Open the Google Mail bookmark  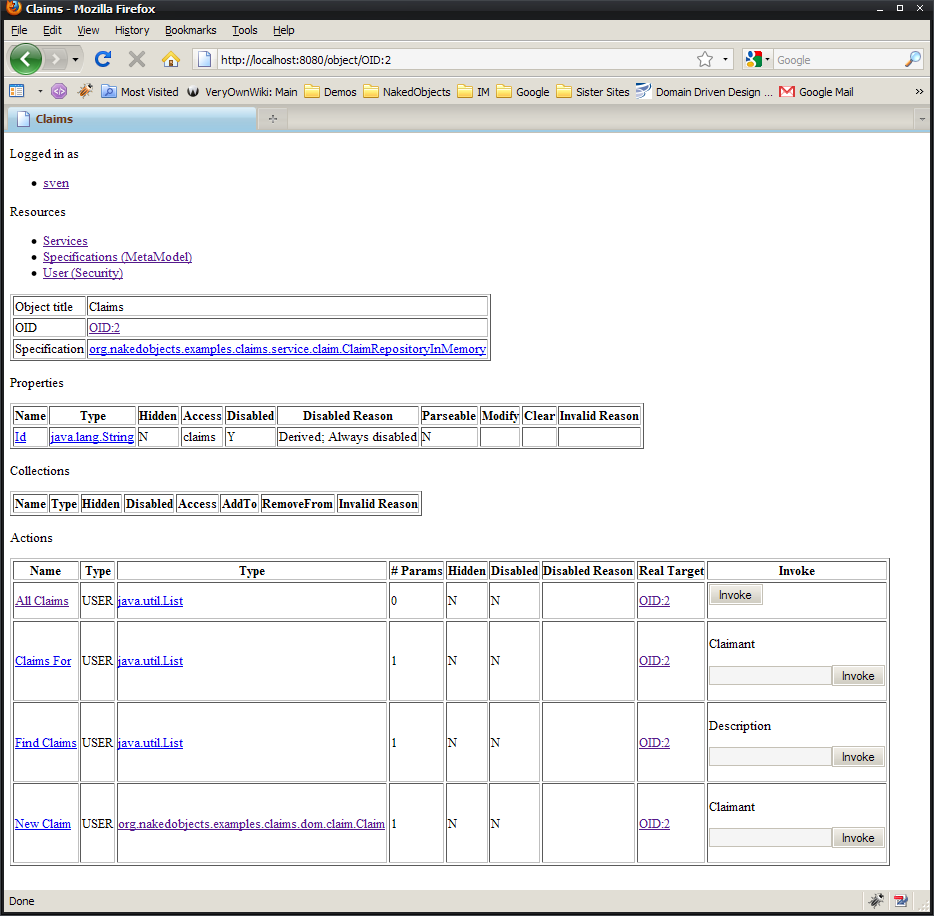[x=816, y=92]
